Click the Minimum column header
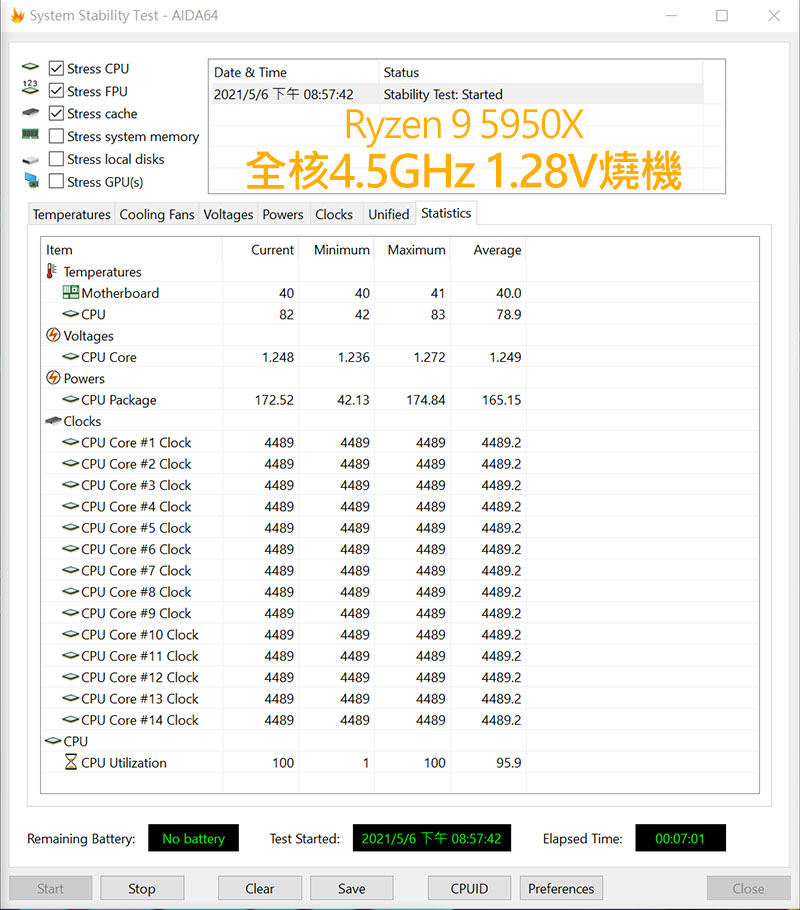The image size is (800, 910). coord(337,250)
